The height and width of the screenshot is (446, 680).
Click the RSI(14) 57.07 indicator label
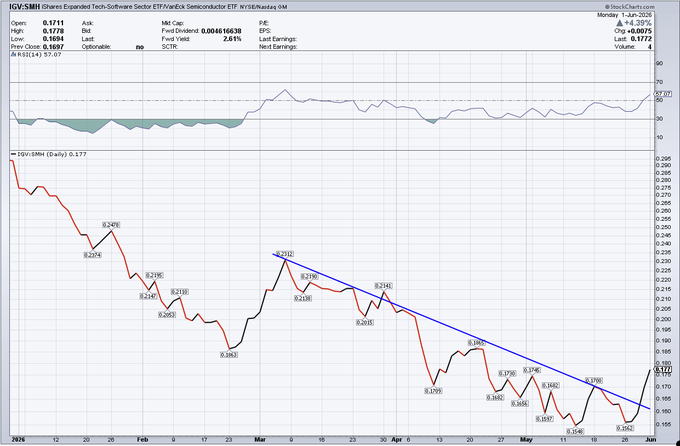point(39,54)
